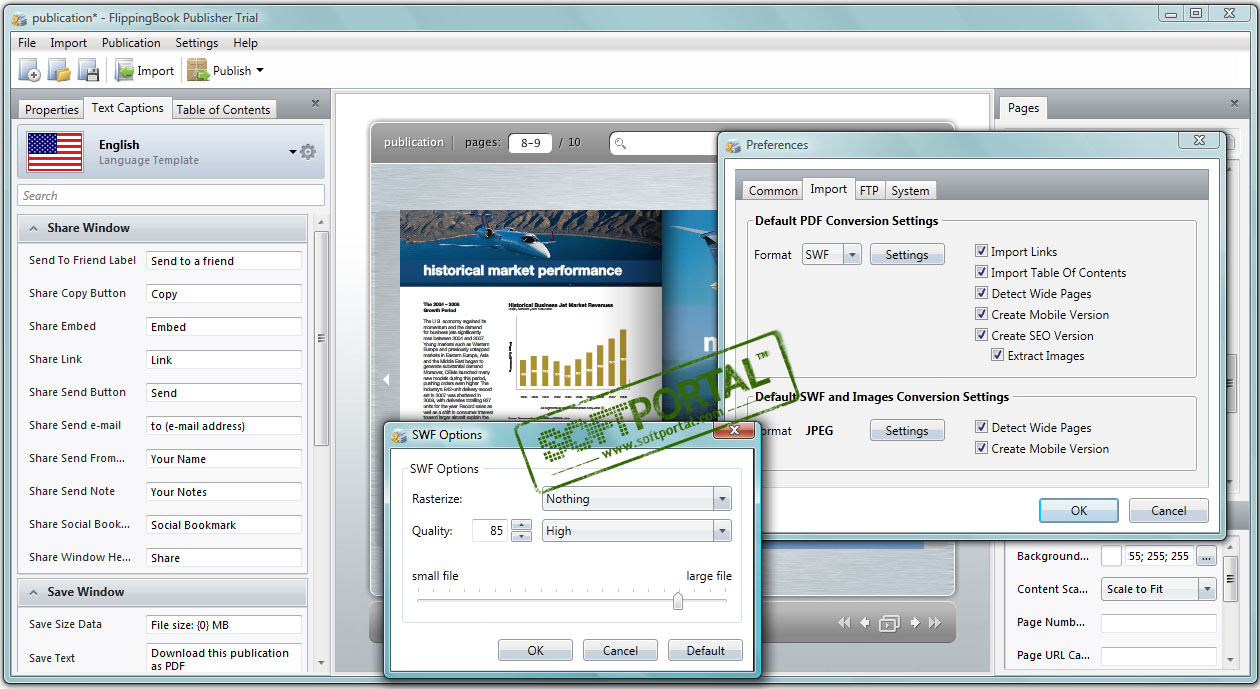
Task: Uncheck Import Links checkbox
Action: 982,252
